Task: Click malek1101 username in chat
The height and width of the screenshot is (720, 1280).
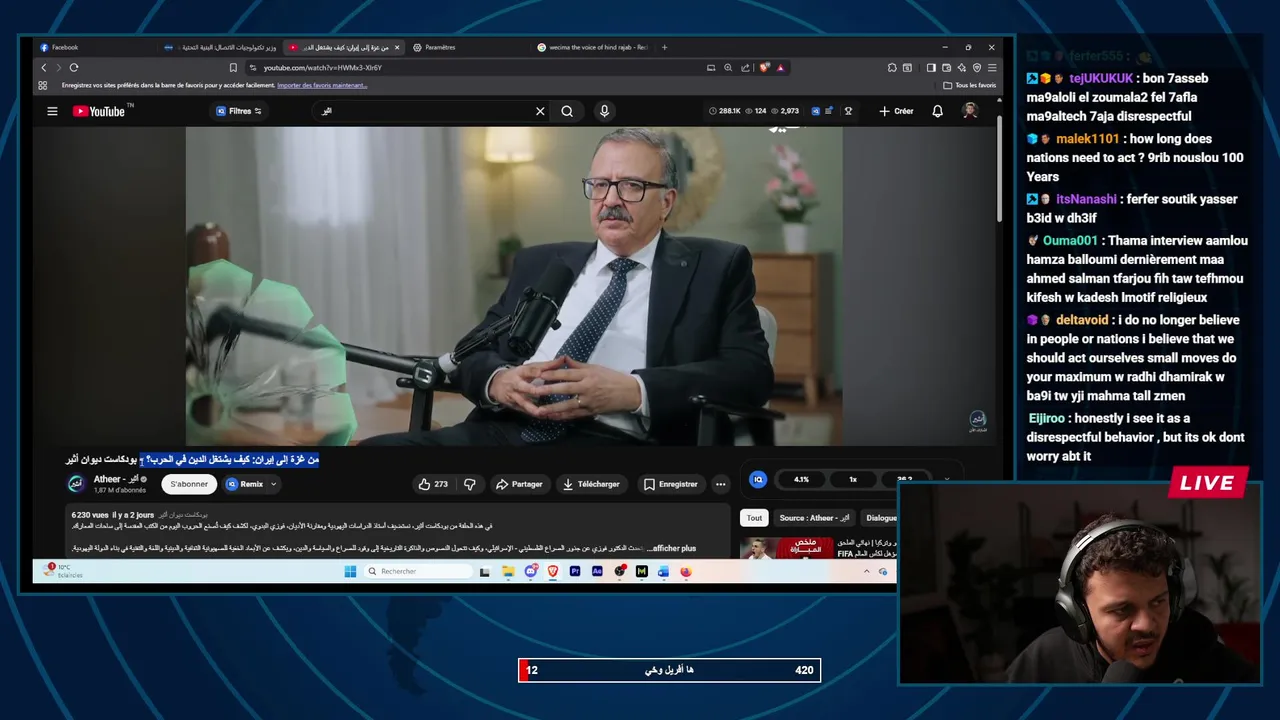Action: (x=1087, y=139)
